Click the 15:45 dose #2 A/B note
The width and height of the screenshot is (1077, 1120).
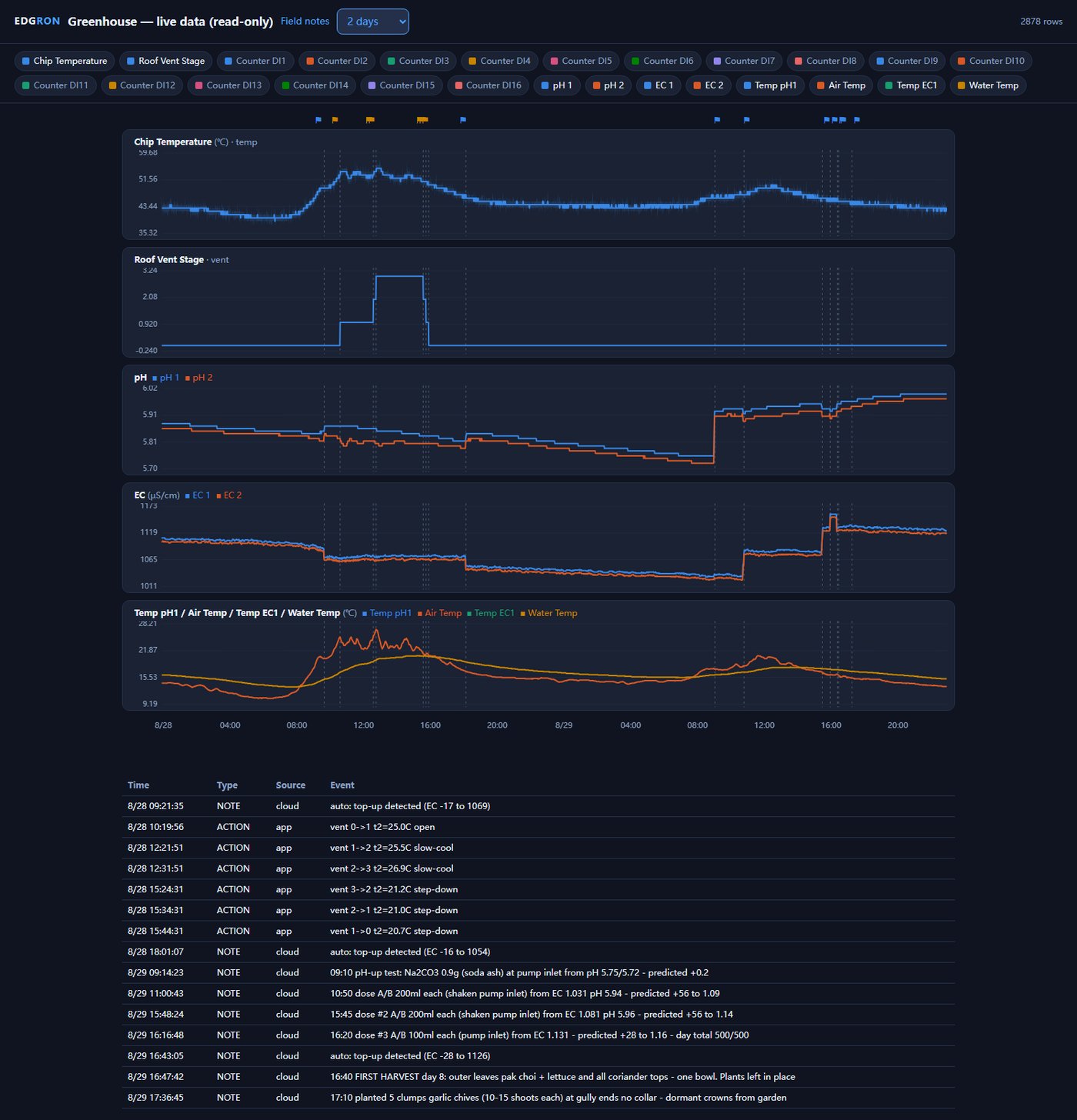(x=532, y=1014)
